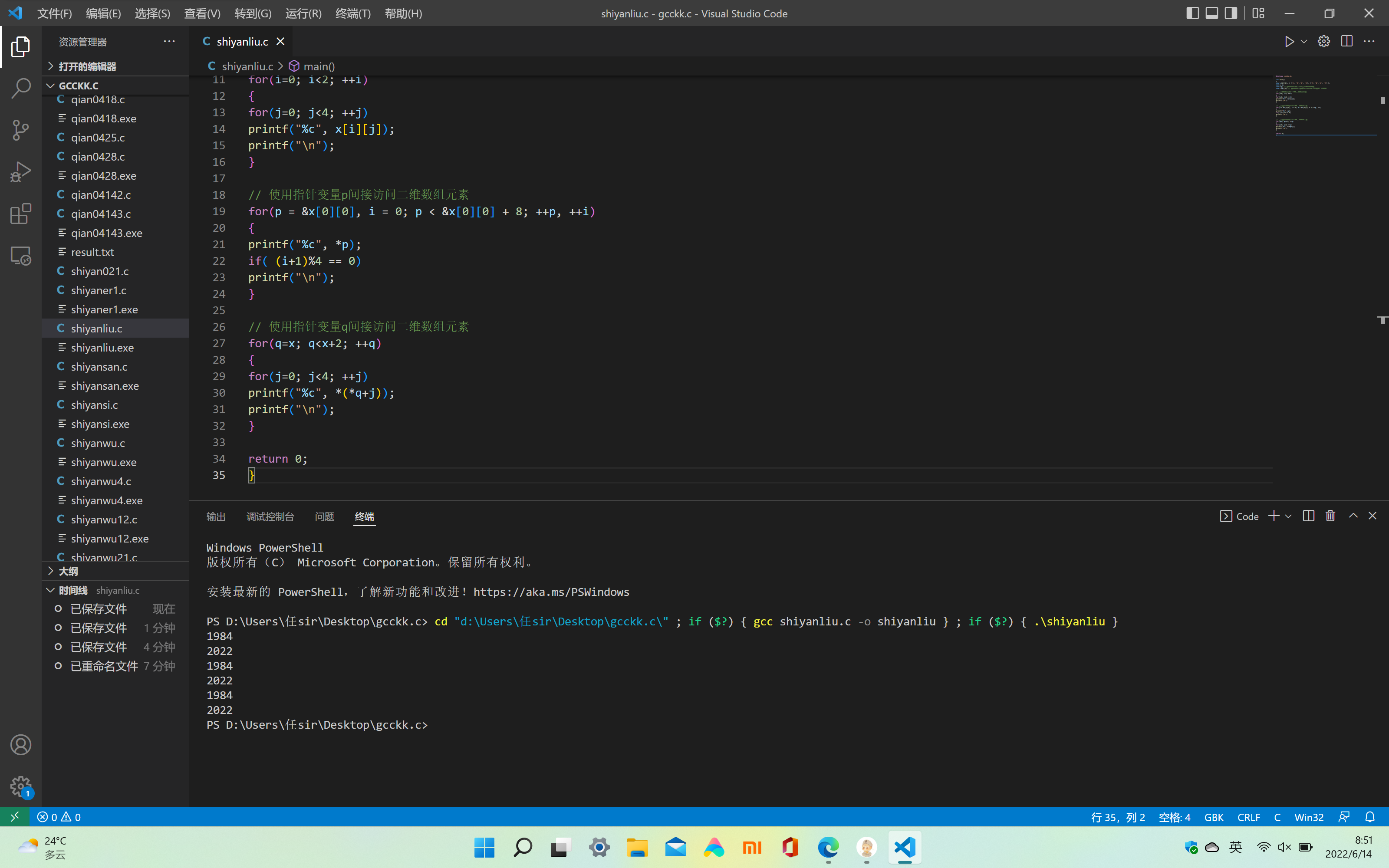Collapse the GCCKK.C folder section
1389x868 pixels.
coord(115,85)
